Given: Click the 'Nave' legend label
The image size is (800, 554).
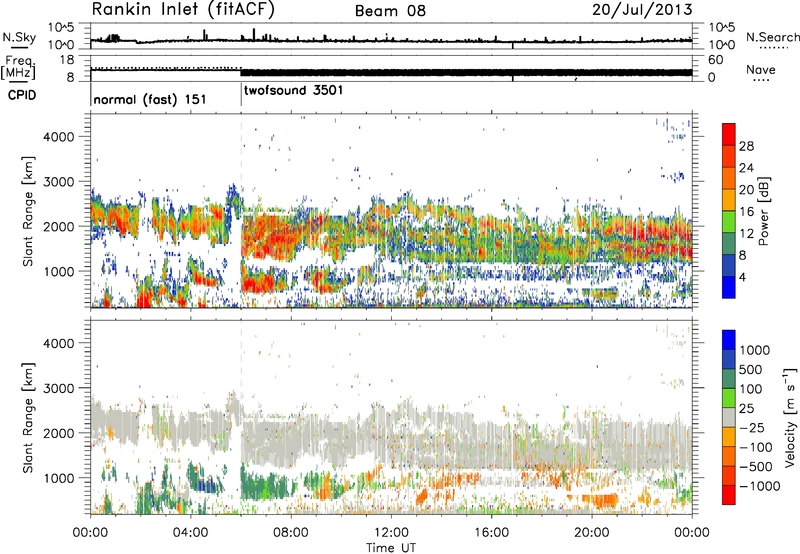Looking at the screenshot, I should [x=761, y=70].
